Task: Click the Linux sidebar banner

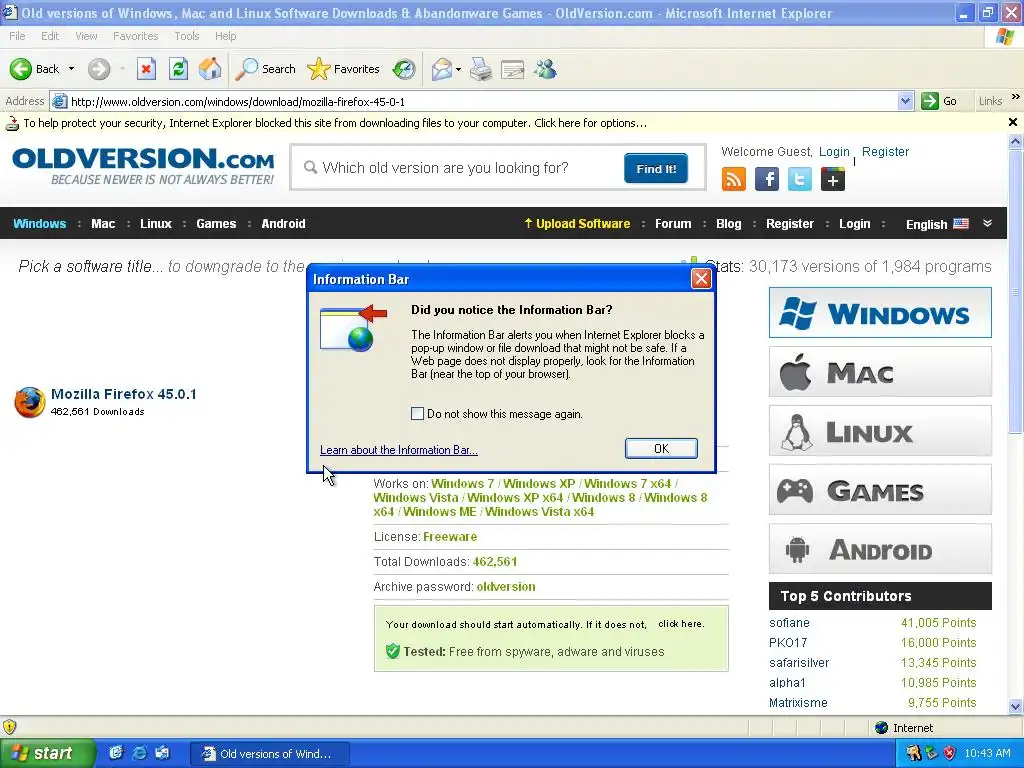Action: pyautogui.click(x=880, y=430)
